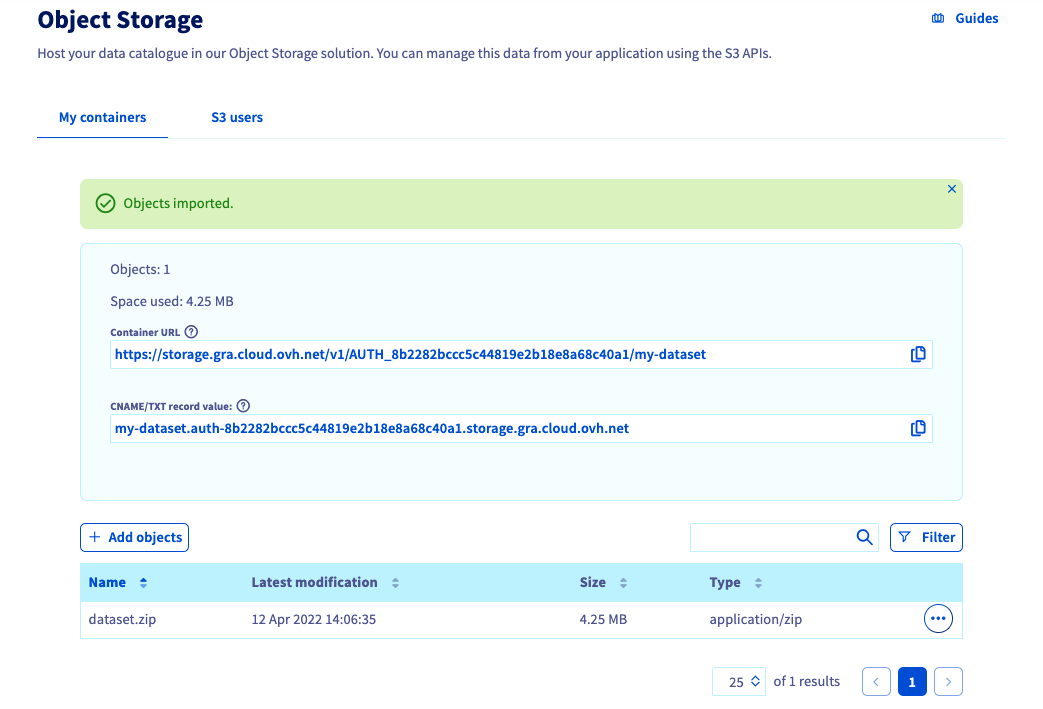Open actions menu for dataset.zip
Image resolution: width=1043 pixels, height=709 pixels.
[x=938, y=619]
